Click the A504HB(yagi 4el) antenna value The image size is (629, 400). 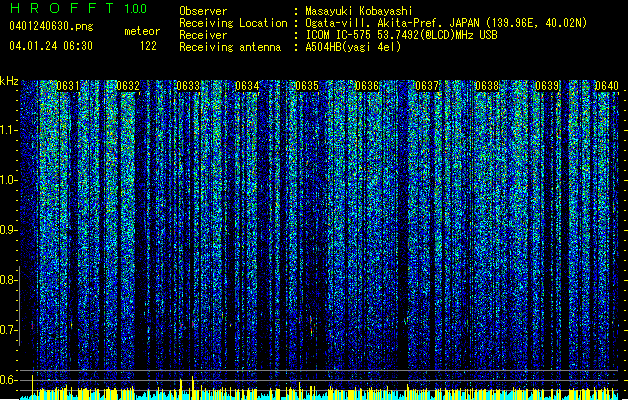(353, 47)
